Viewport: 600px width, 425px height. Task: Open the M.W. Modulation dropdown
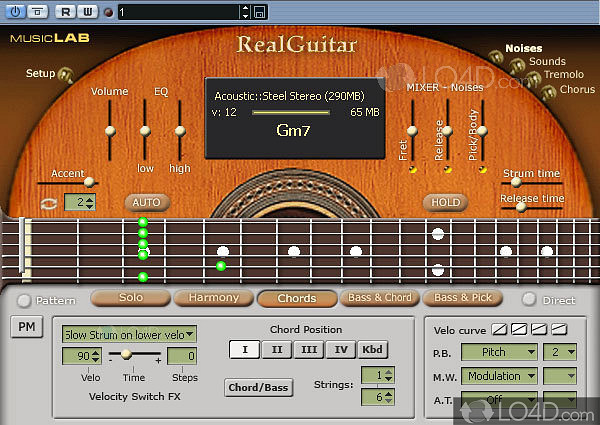(x=499, y=376)
